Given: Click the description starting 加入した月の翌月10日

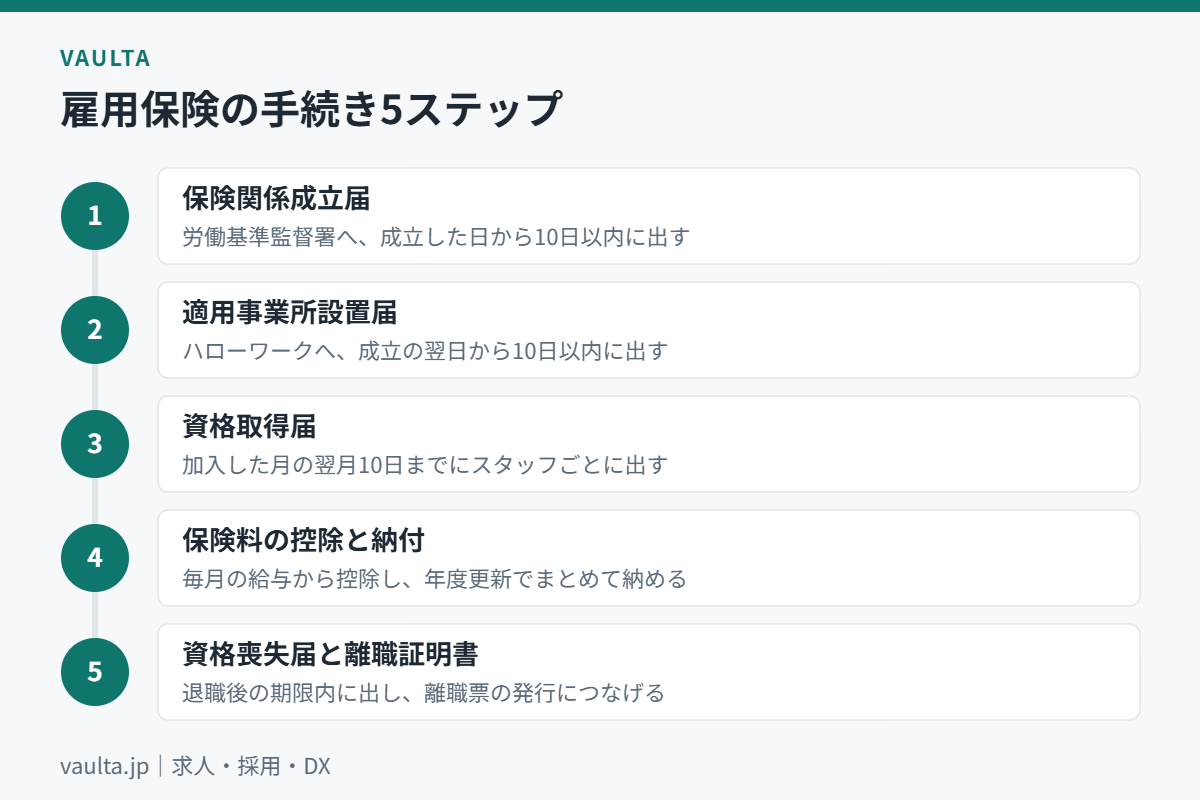Looking at the screenshot, I should [425, 466].
